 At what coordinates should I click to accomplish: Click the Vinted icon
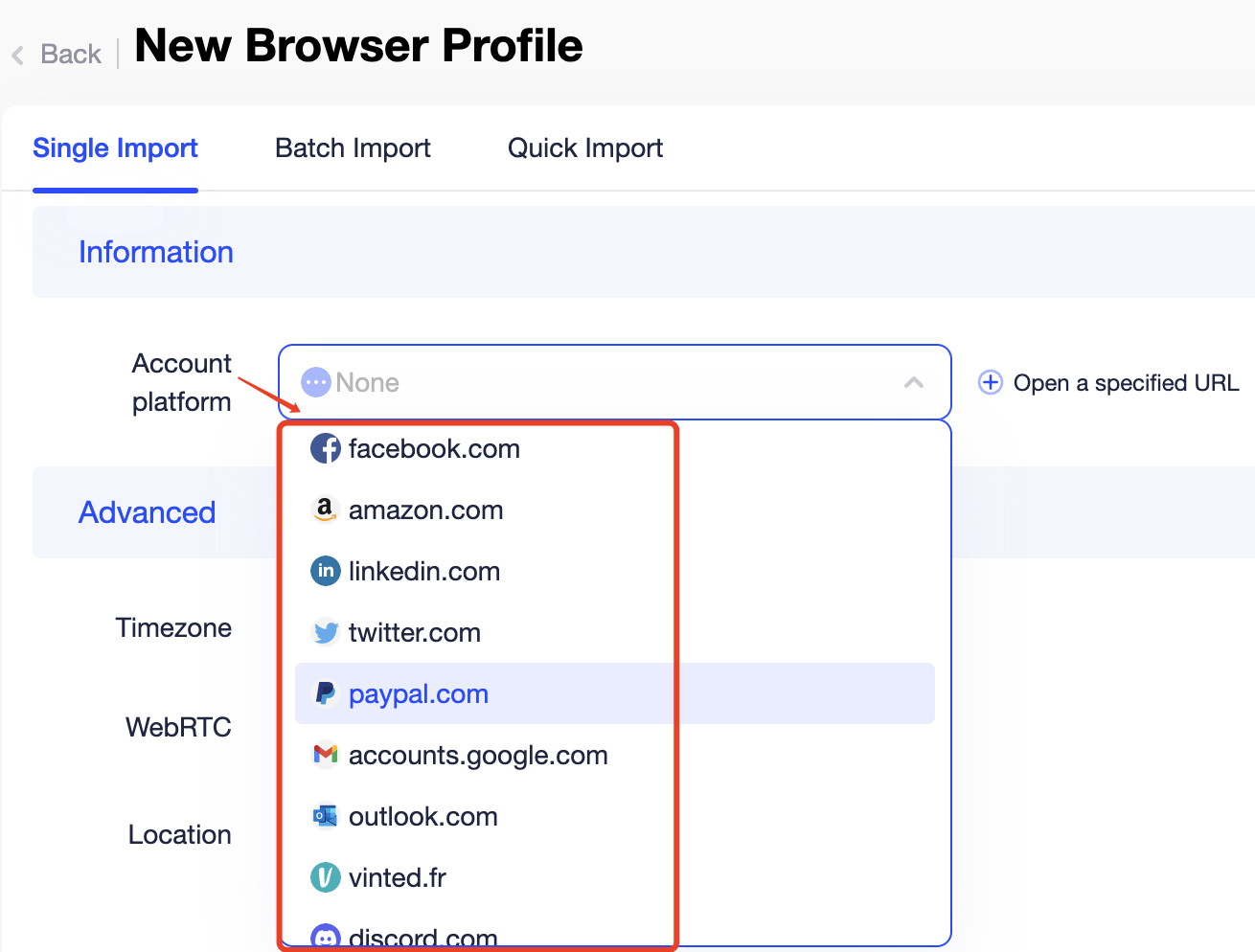tap(326, 877)
